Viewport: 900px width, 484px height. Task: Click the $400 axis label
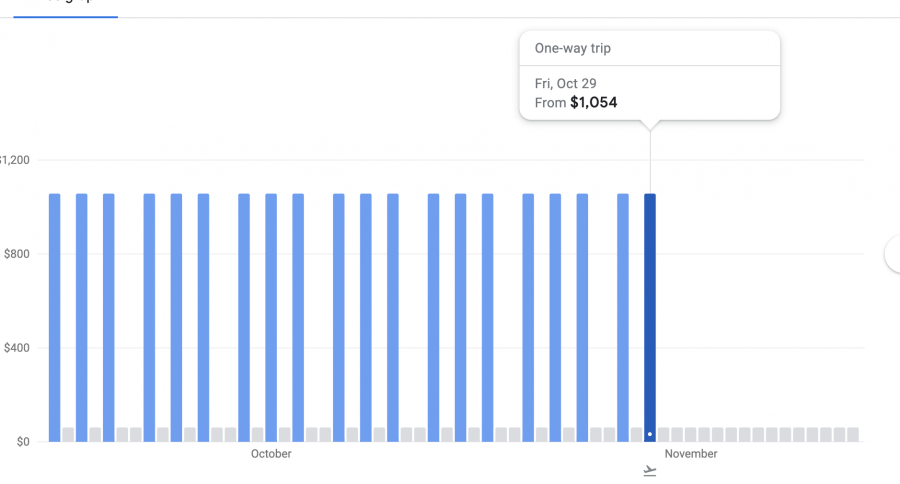pos(16,348)
